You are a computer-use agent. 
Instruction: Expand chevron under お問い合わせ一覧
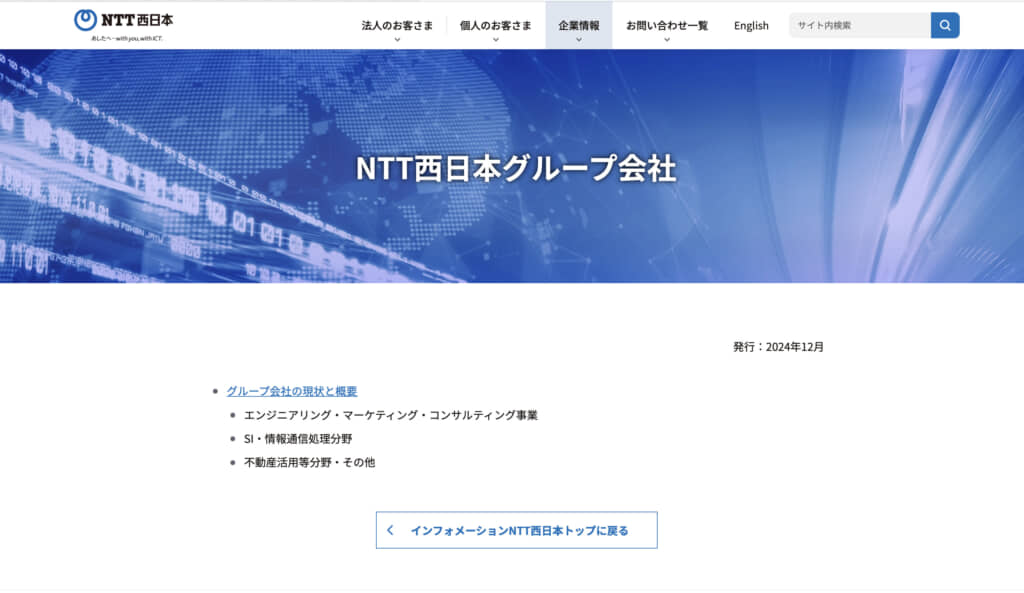pyautogui.click(x=667, y=40)
